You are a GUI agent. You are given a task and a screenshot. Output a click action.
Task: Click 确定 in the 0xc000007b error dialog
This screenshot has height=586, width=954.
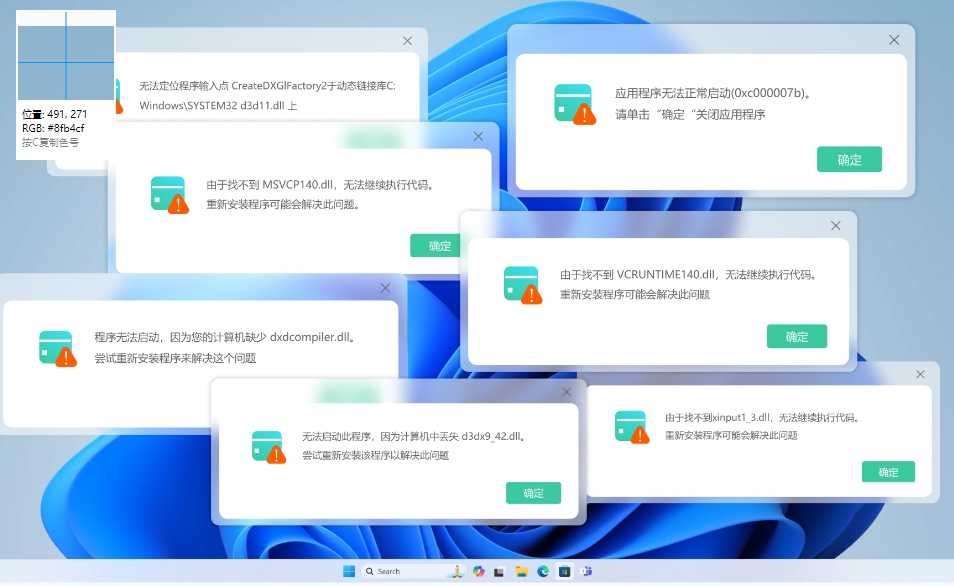tap(849, 159)
